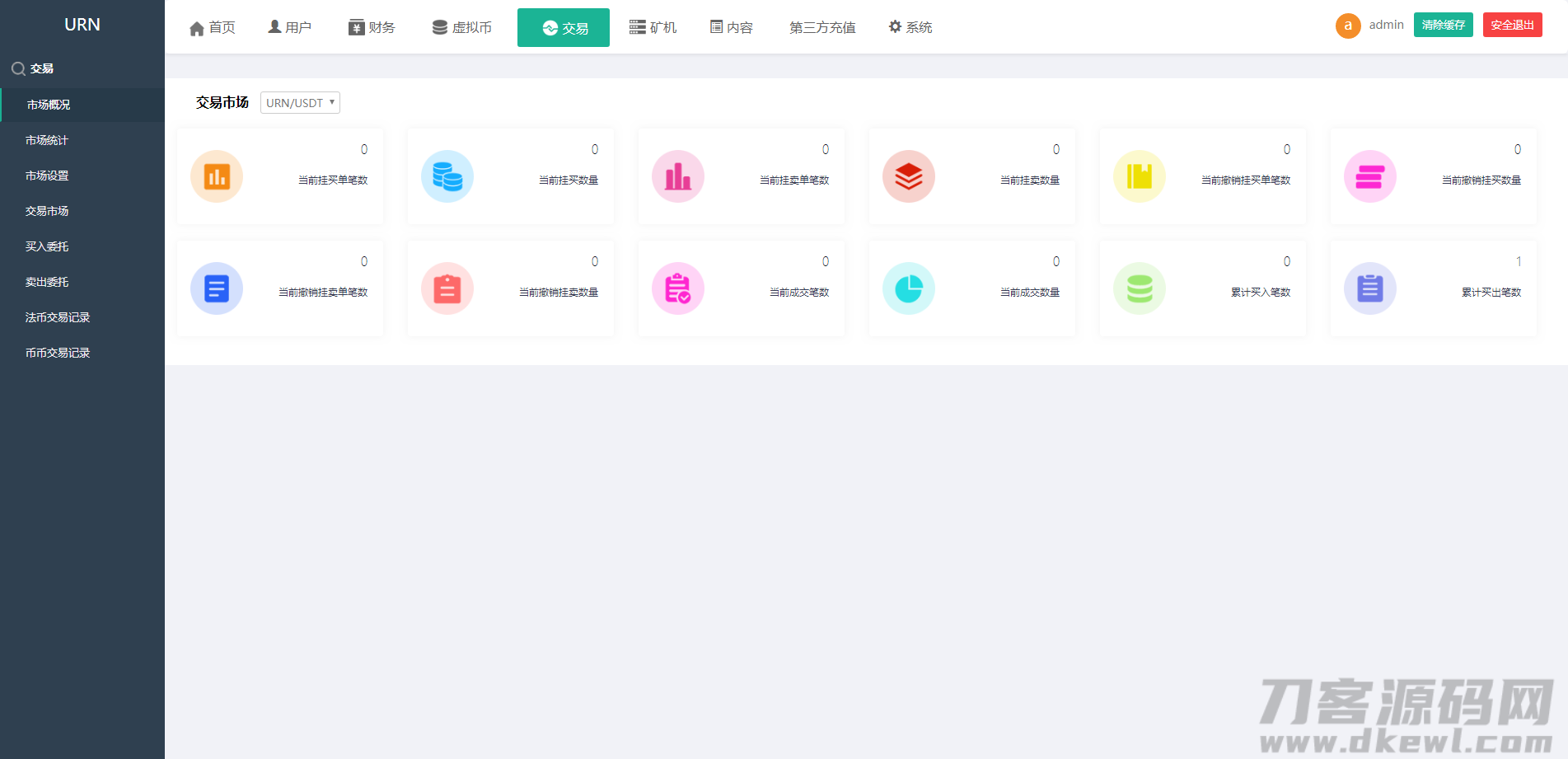The image size is (1568, 759).
Task: Click the magenta checklist icon for 当前成交笔数
Action: [x=678, y=288]
